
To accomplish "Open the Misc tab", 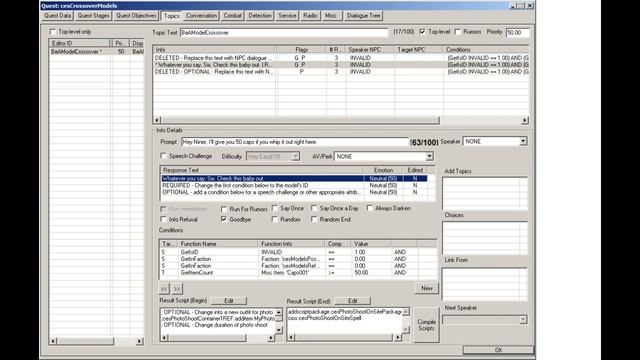I will pyautogui.click(x=331, y=16).
